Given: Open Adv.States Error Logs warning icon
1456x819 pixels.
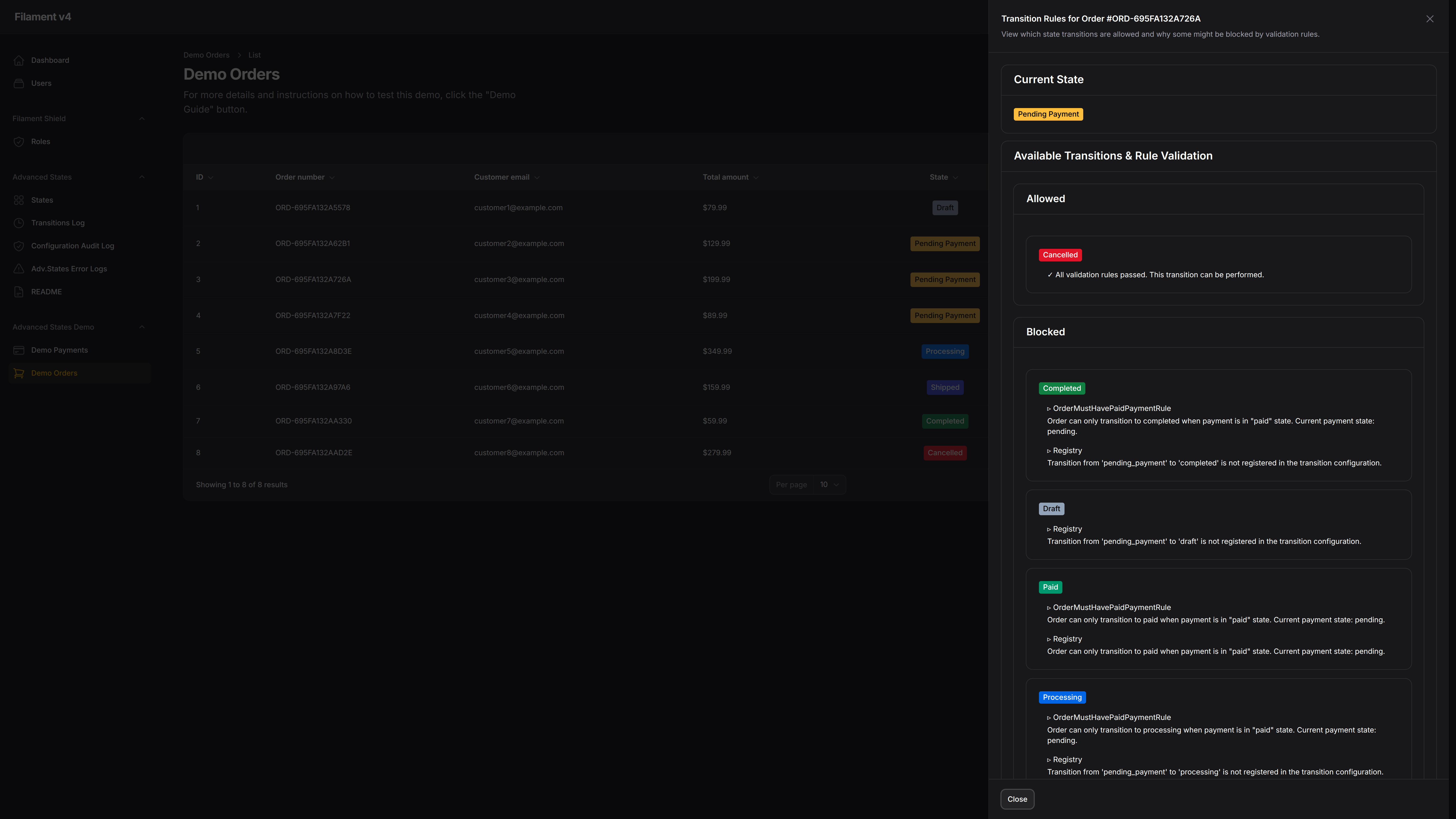Looking at the screenshot, I should pyautogui.click(x=19, y=268).
